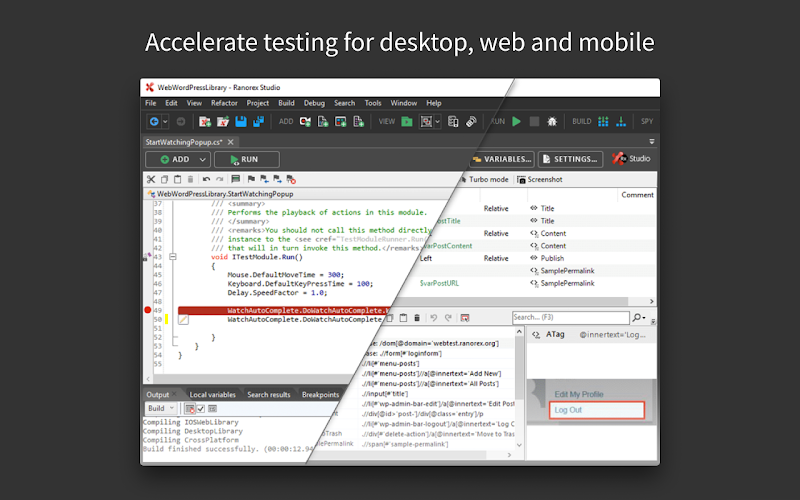Switch to the Search results tab
The width and height of the screenshot is (800, 500).
[269, 395]
